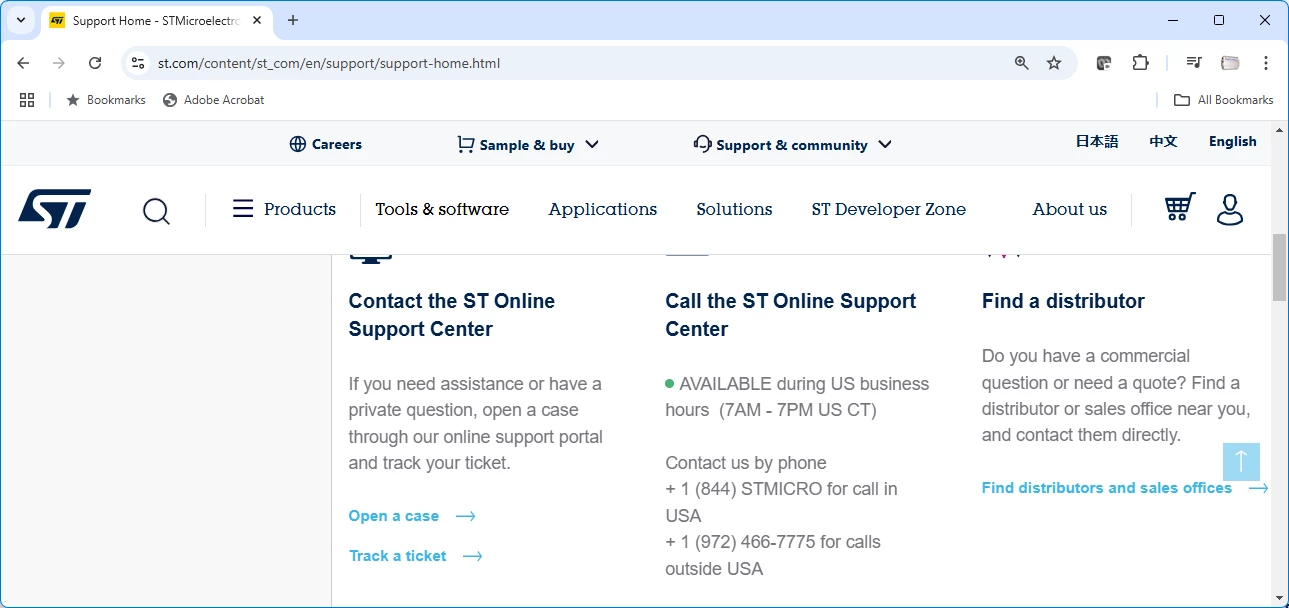Click the Adobe Acrobat bookmark icon
The width and height of the screenshot is (1289, 608).
pyautogui.click(x=170, y=100)
